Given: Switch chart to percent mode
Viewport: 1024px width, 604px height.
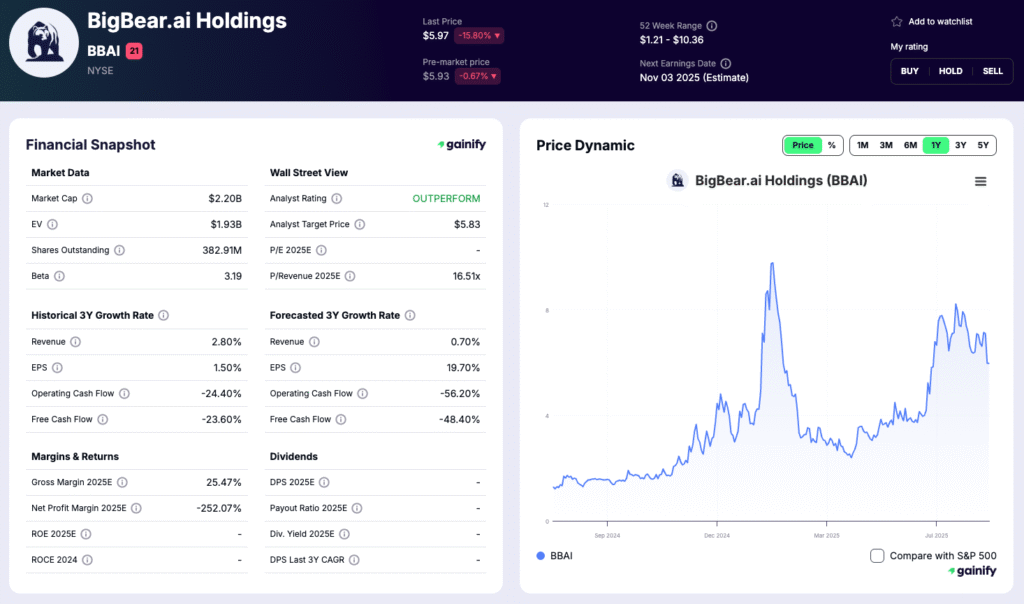Looking at the screenshot, I should point(831,145).
